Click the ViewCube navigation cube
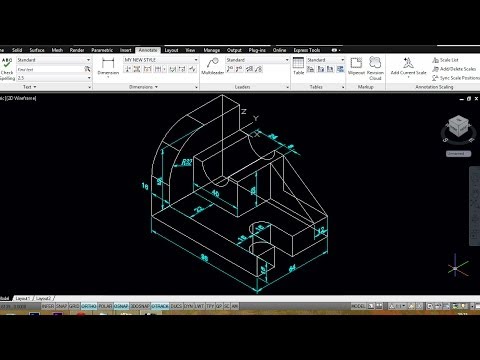 [x=458, y=126]
